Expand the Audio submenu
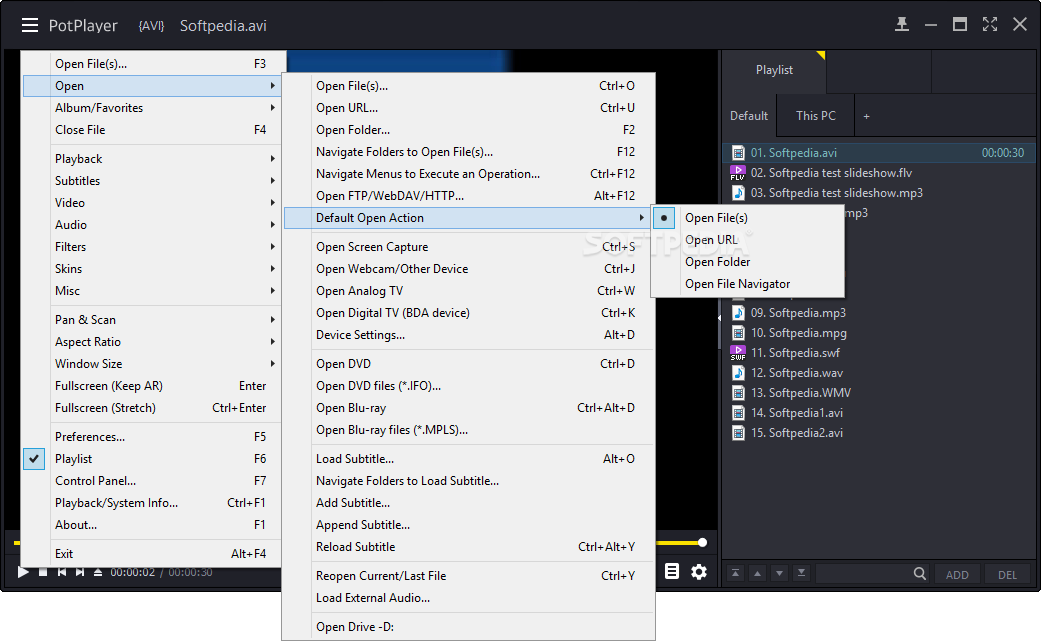This screenshot has width=1041, height=641. [152, 224]
